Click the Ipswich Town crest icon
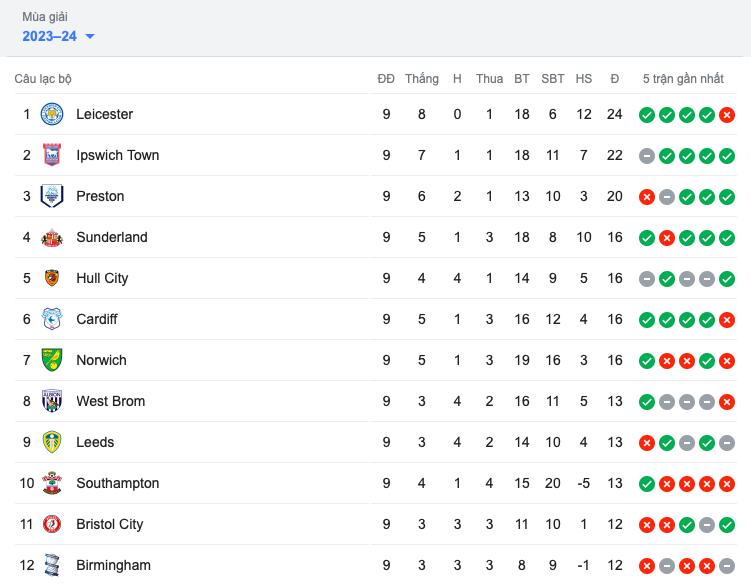 point(52,155)
